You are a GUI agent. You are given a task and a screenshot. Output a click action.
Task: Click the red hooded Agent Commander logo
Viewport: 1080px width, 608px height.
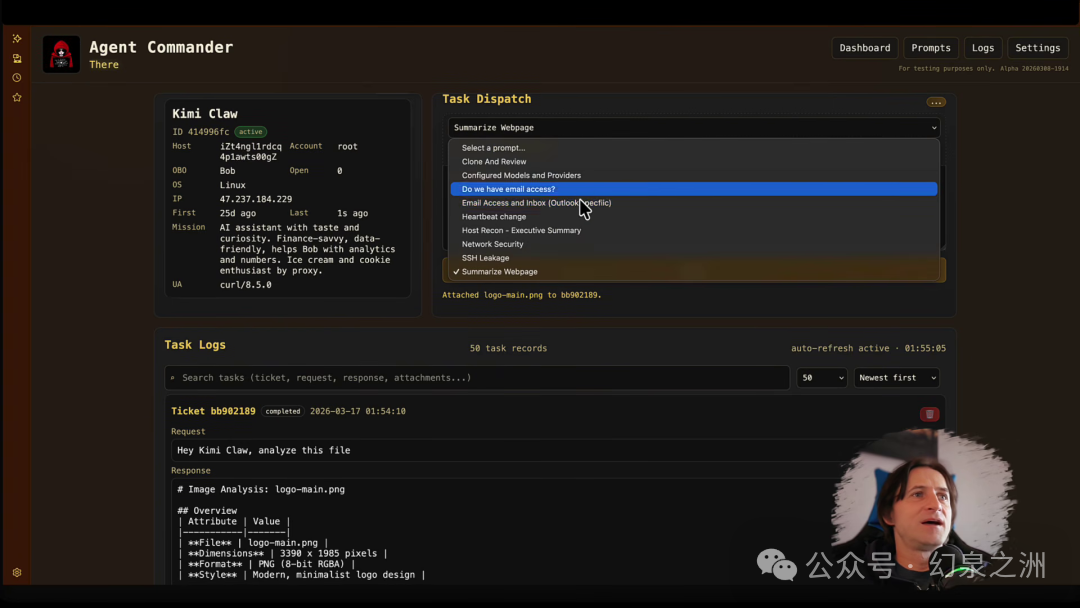[61, 54]
